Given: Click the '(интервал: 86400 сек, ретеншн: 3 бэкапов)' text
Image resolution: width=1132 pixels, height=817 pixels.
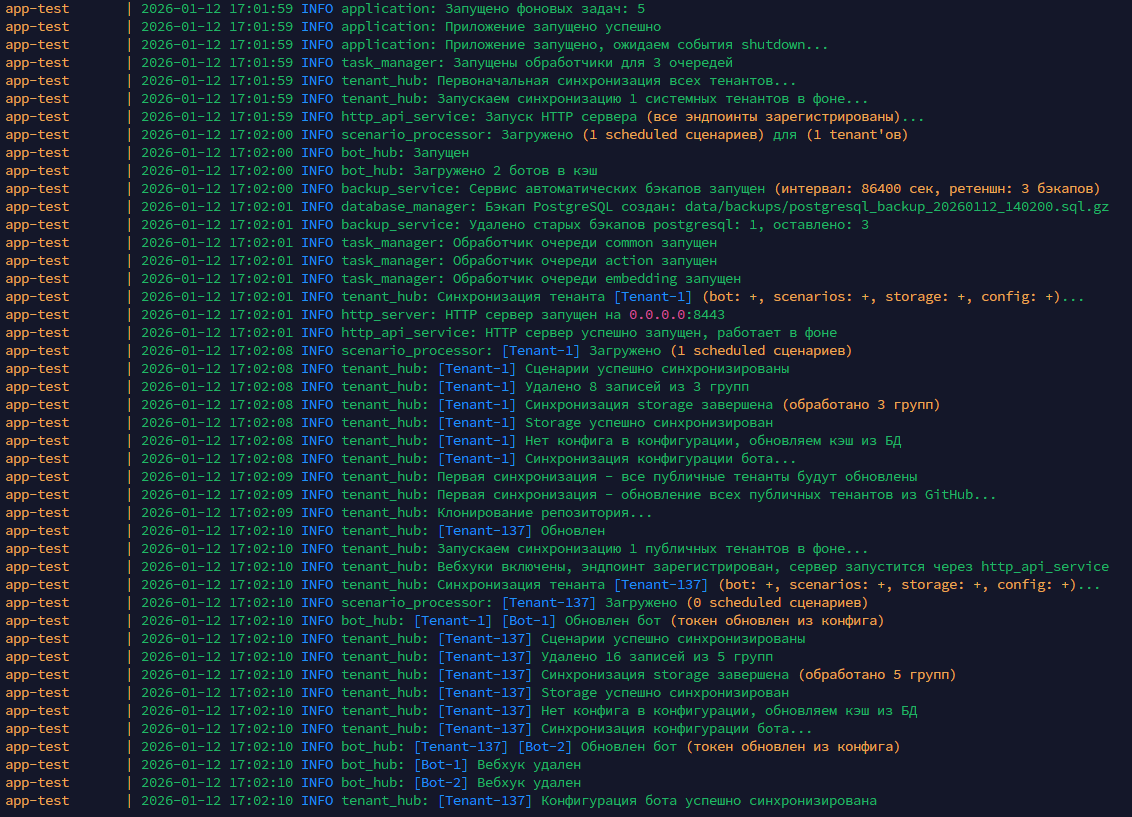Looking at the screenshot, I should [936, 189].
